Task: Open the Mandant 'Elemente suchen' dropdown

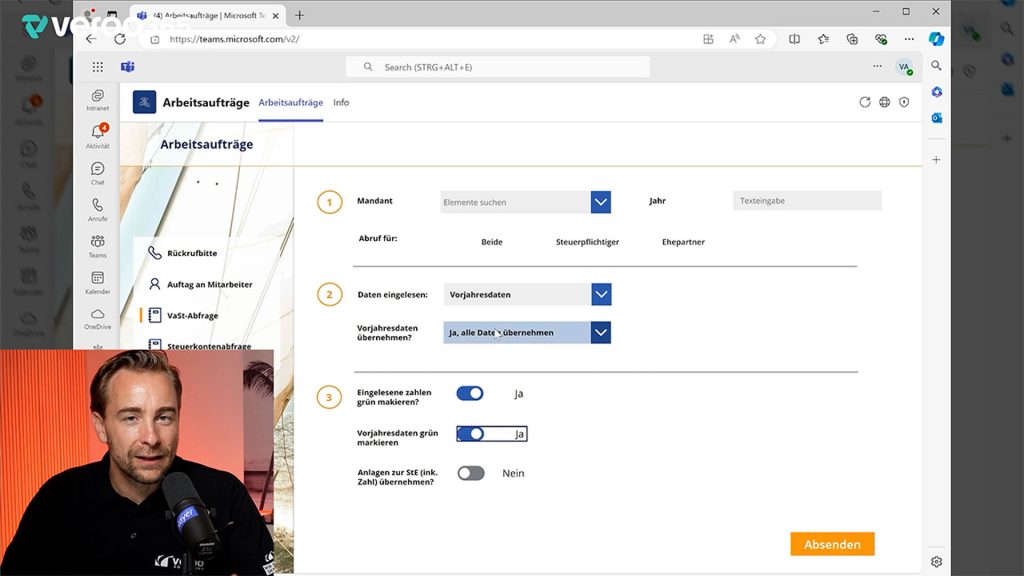Action: coord(600,201)
